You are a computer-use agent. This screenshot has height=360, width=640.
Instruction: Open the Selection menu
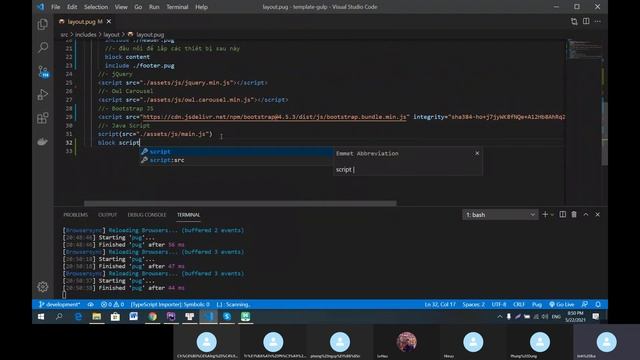(96, 7)
